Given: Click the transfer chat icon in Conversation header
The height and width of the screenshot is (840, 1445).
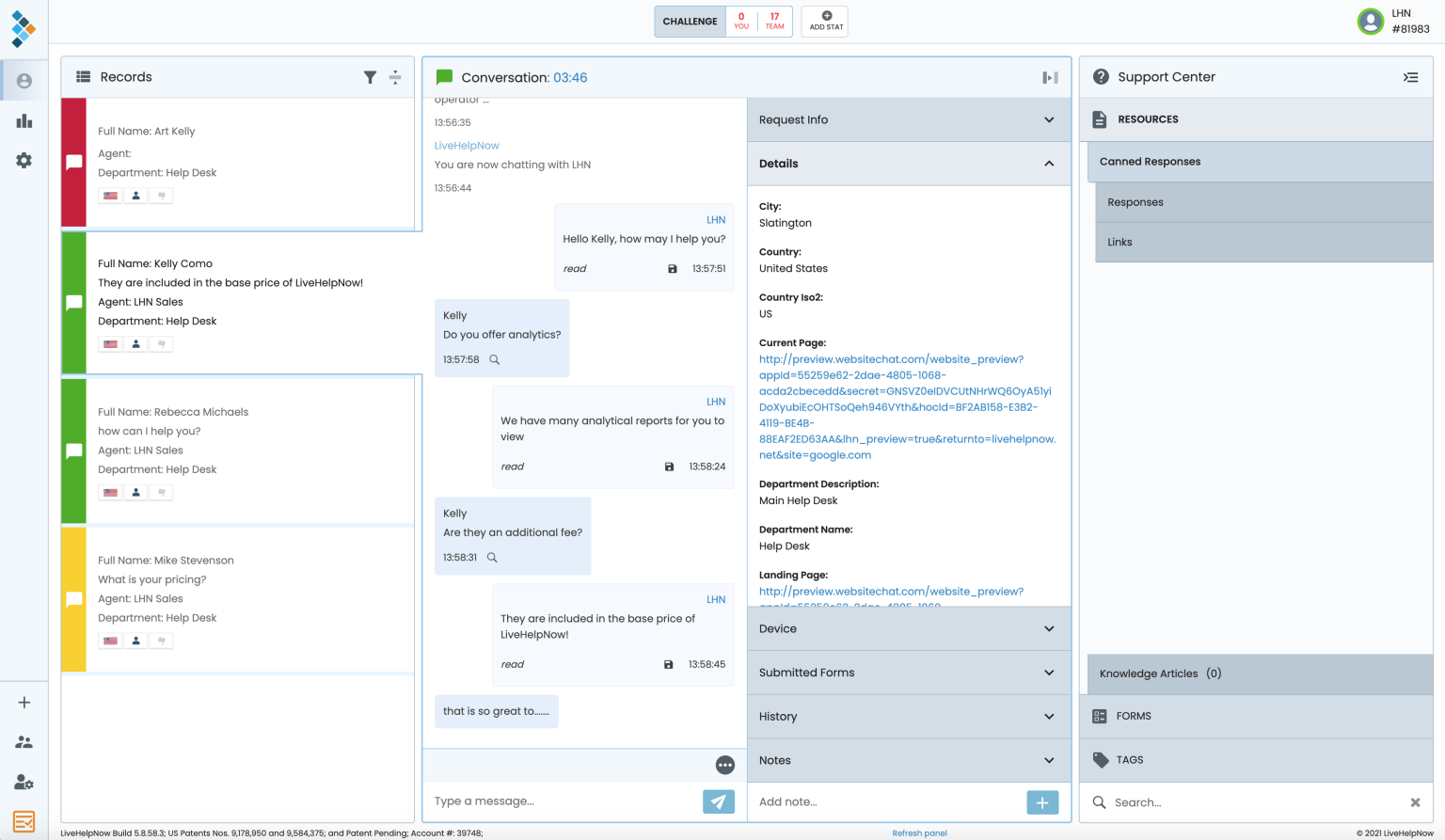Looking at the screenshot, I should coord(1050,77).
